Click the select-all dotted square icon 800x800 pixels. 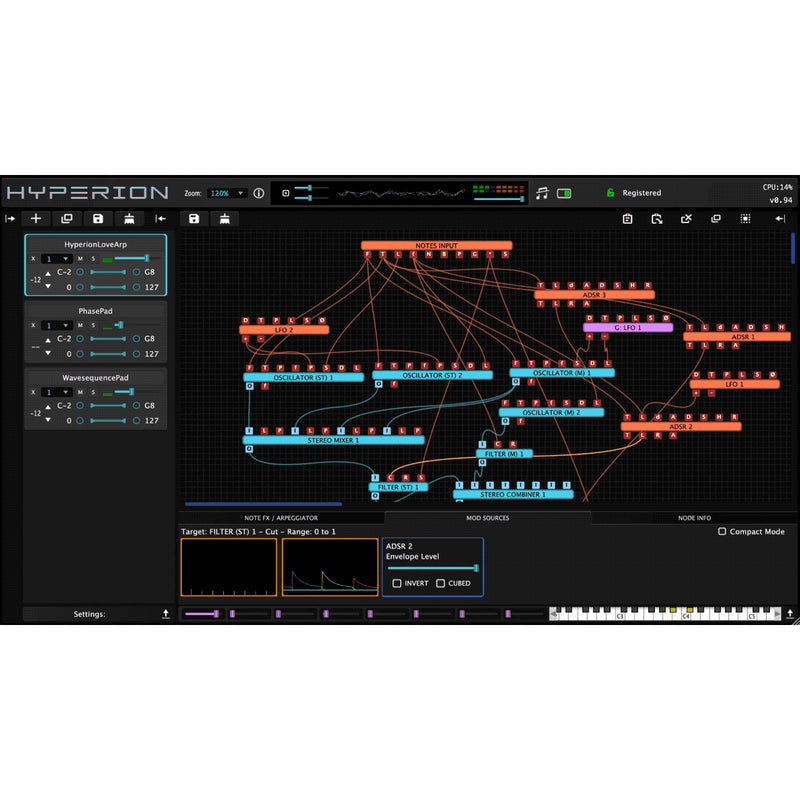pos(745,218)
